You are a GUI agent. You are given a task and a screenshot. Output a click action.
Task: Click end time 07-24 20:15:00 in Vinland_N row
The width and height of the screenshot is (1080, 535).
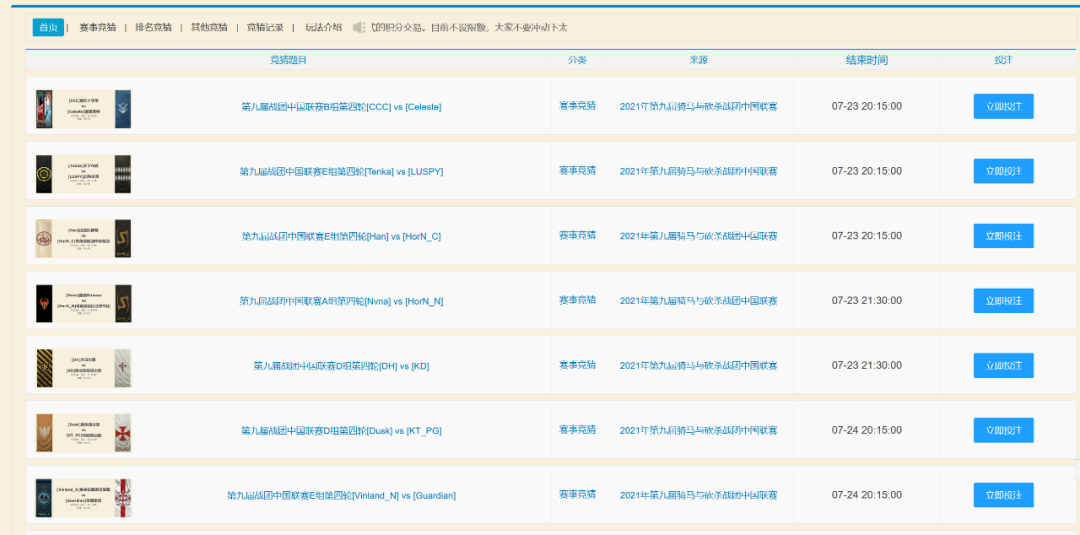(x=866, y=495)
